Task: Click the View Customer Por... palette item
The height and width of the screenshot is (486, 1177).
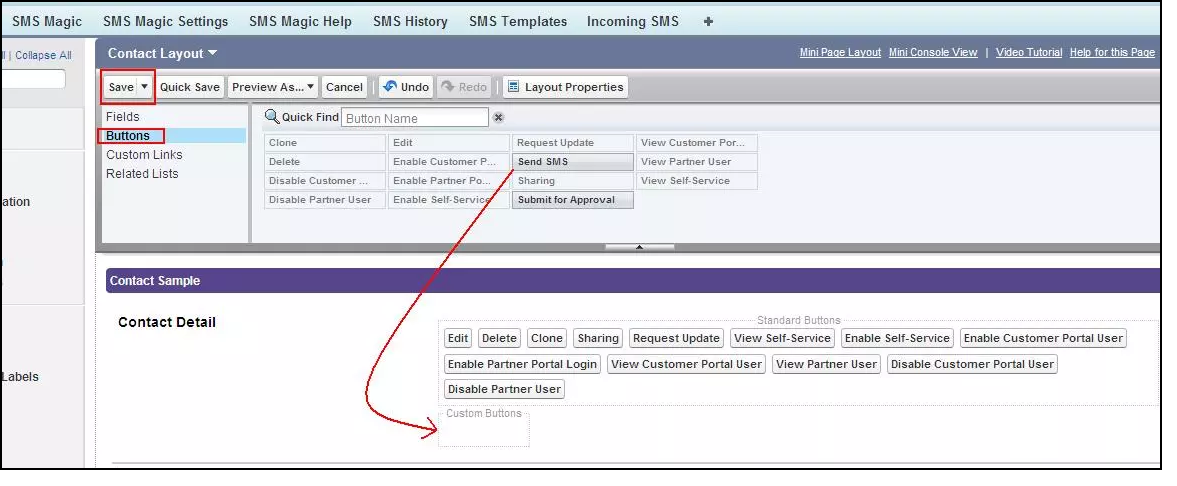Action: point(697,143)
